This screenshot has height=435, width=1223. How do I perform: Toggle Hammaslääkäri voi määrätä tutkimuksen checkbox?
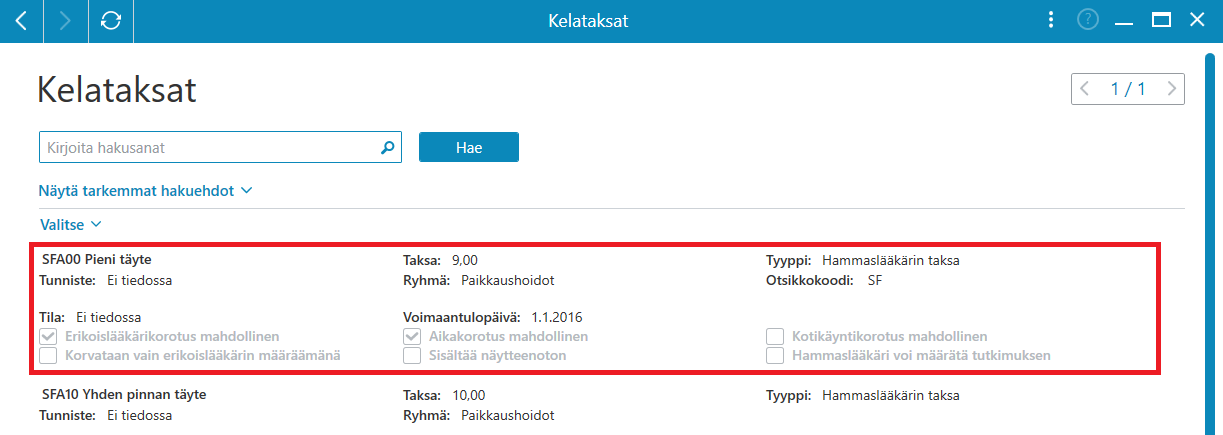pyautogui.click(x=775, y=355)
